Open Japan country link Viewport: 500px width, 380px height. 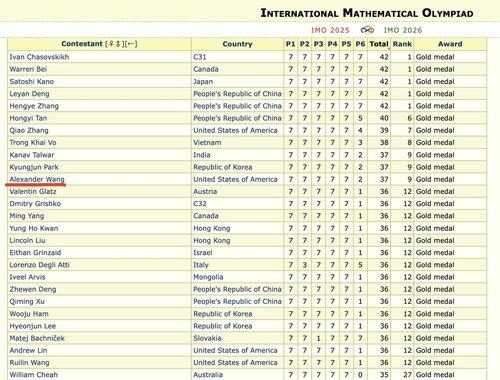[x=203, y=82]
